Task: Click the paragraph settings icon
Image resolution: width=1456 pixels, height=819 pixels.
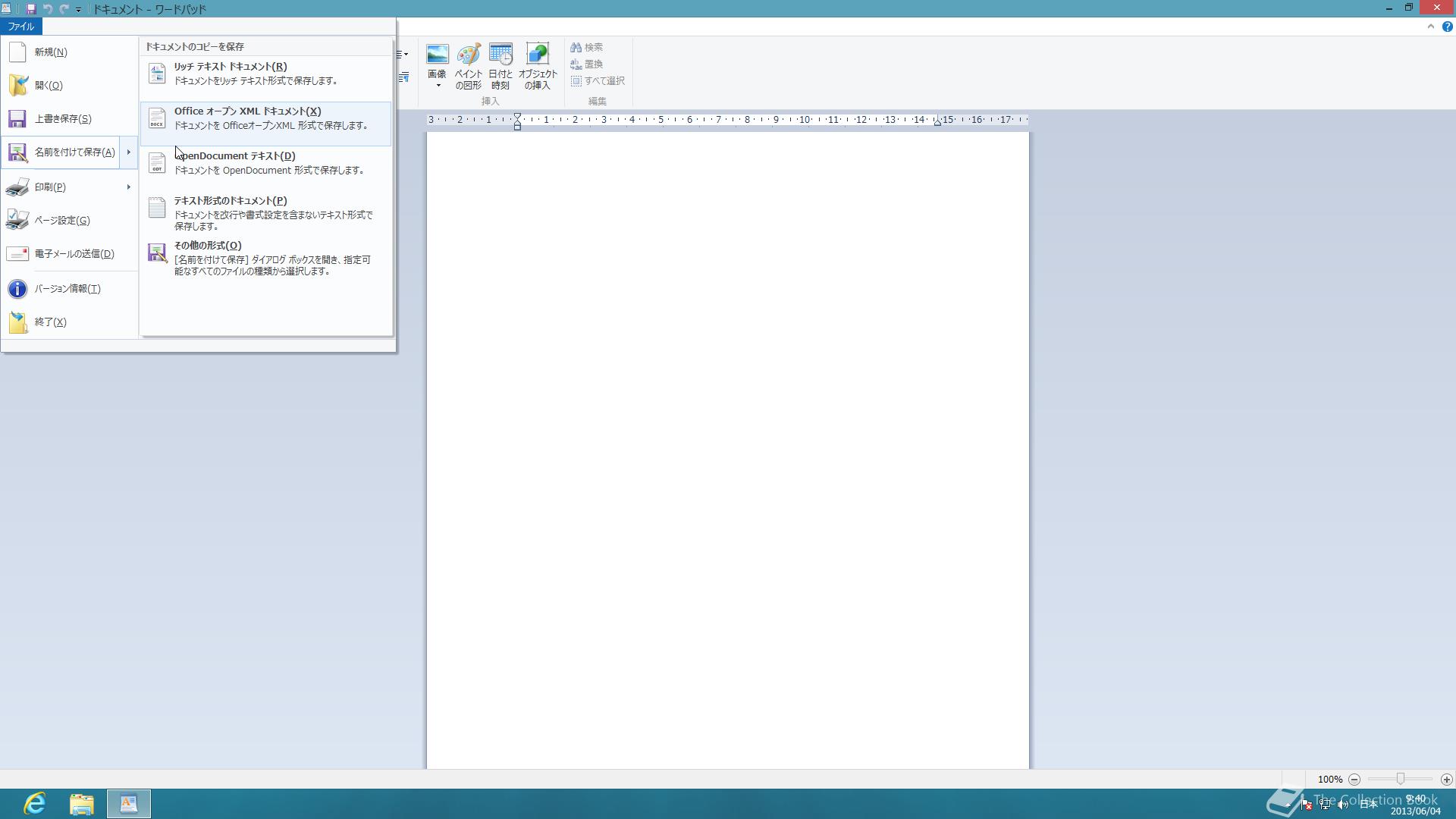Action: click(403, 77)
